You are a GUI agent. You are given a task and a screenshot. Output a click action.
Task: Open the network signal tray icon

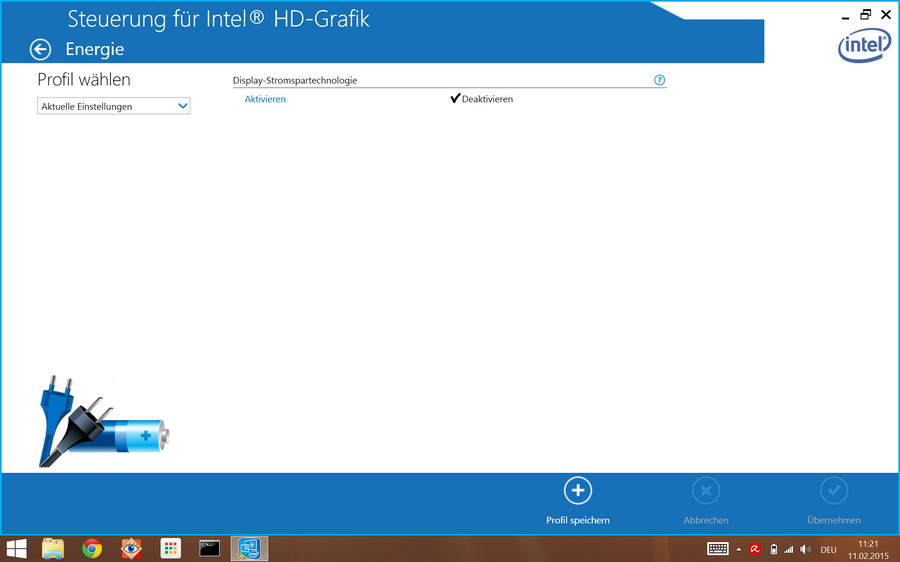789,549
